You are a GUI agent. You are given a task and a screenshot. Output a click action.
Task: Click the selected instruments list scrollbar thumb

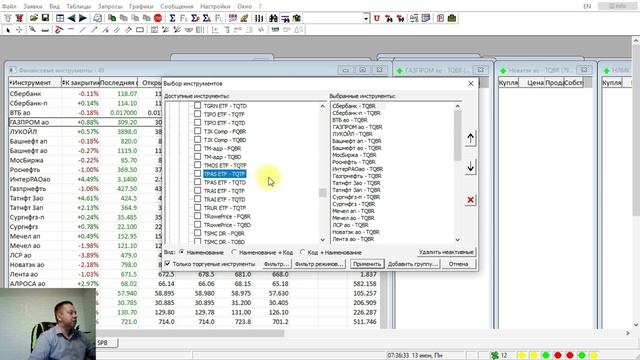click(x=458, y=135)
